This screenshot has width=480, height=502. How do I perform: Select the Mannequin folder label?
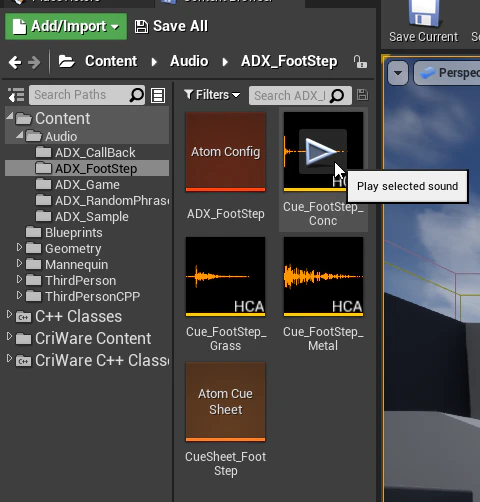[x=76, y=265]
